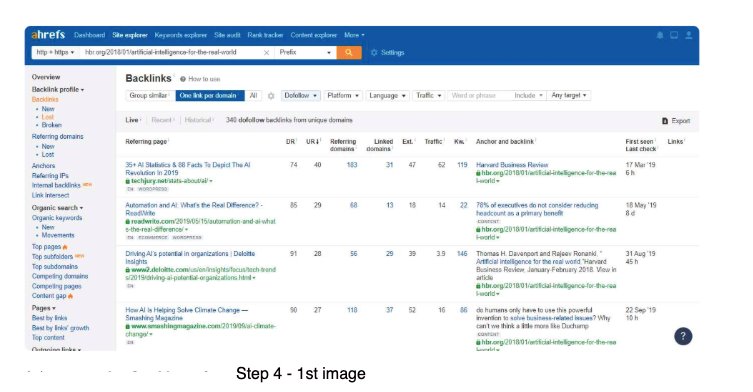Click the ahrefs logo
This screenshot has width=753, height=392.
(x=48, y=35)
